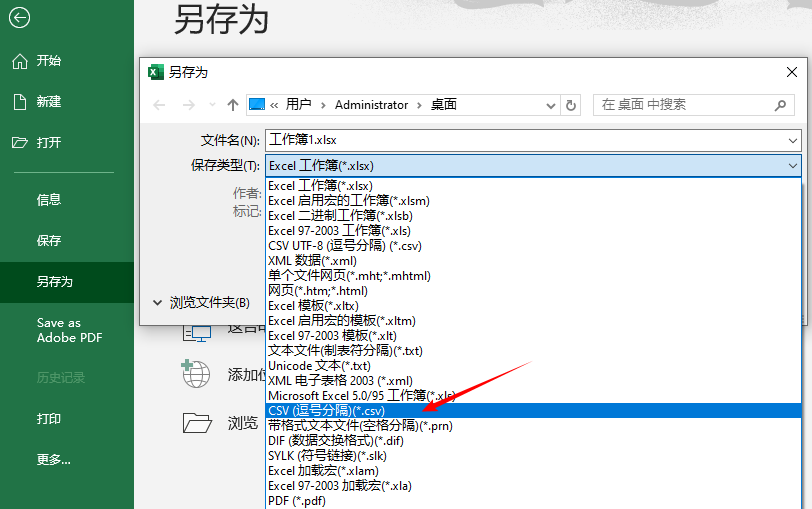Click the 保存类型 combo box
The height and width of the screenshot is (509, 812).
[533, 166]
